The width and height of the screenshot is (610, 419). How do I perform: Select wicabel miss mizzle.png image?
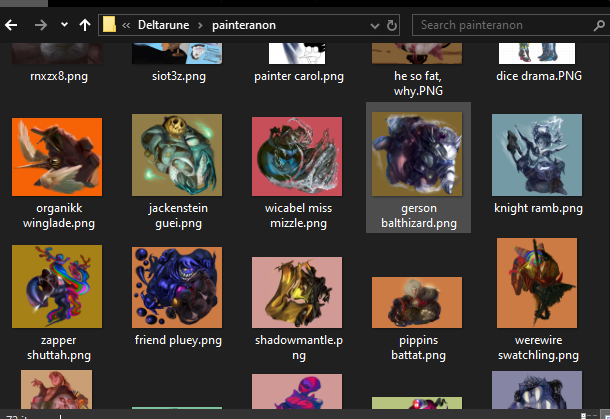297,156
